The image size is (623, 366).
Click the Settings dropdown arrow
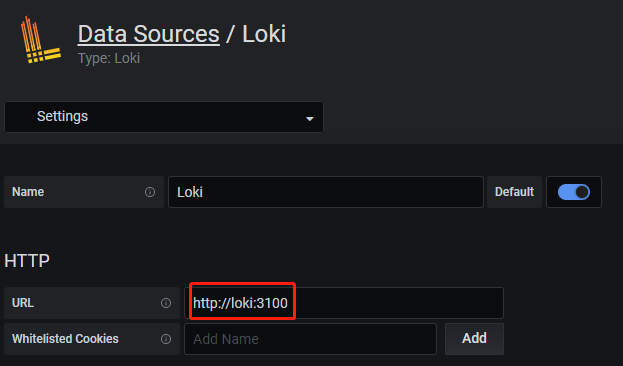pyautogui.click(x=310, y=118)
